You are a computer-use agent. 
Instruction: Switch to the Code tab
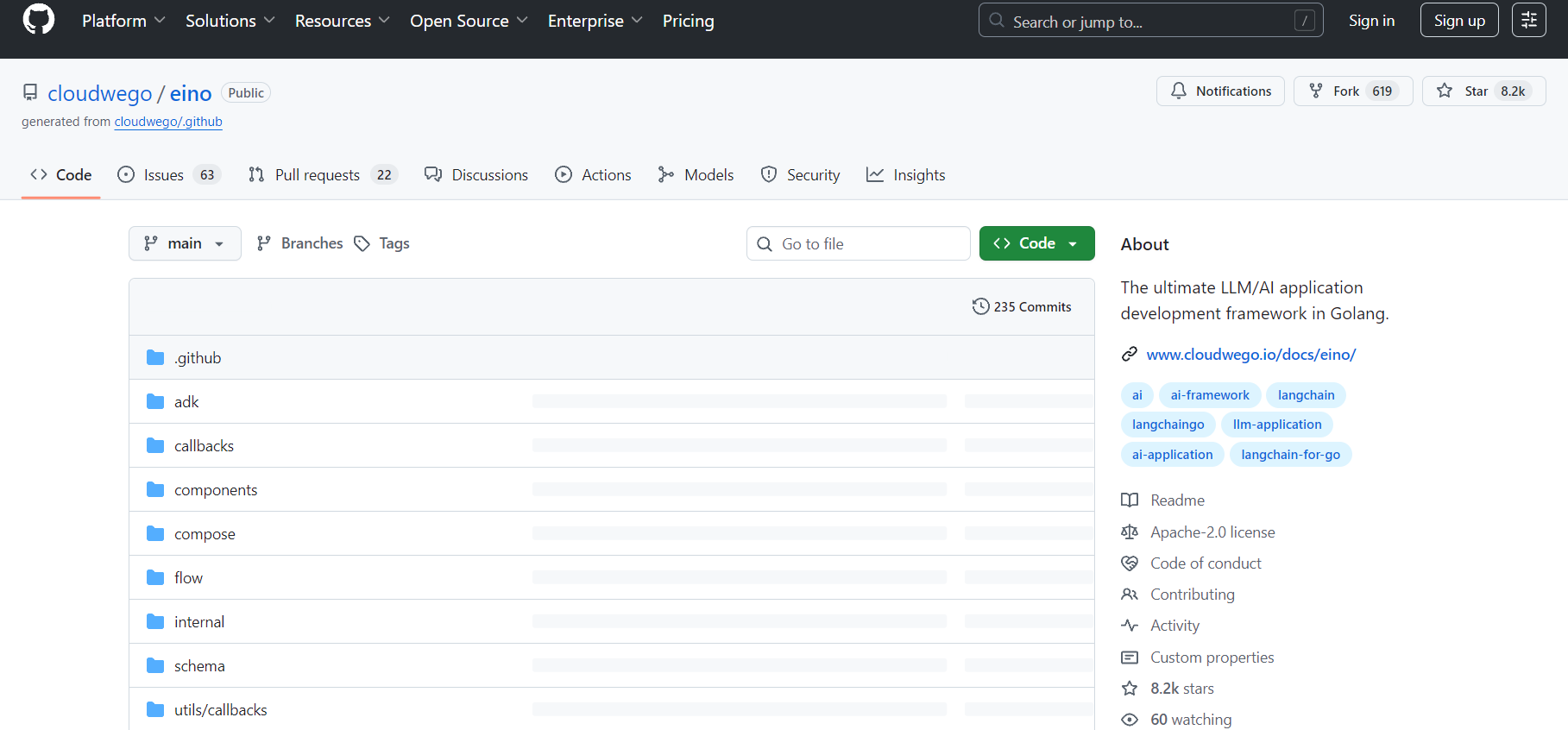[x=61, y=175]
